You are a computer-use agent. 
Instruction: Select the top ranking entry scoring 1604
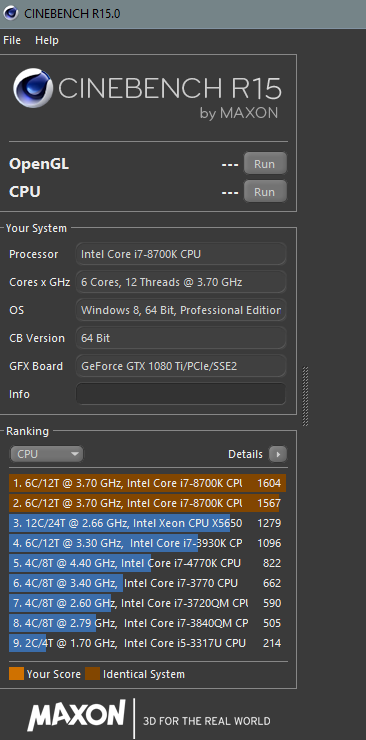pos(148,483)
